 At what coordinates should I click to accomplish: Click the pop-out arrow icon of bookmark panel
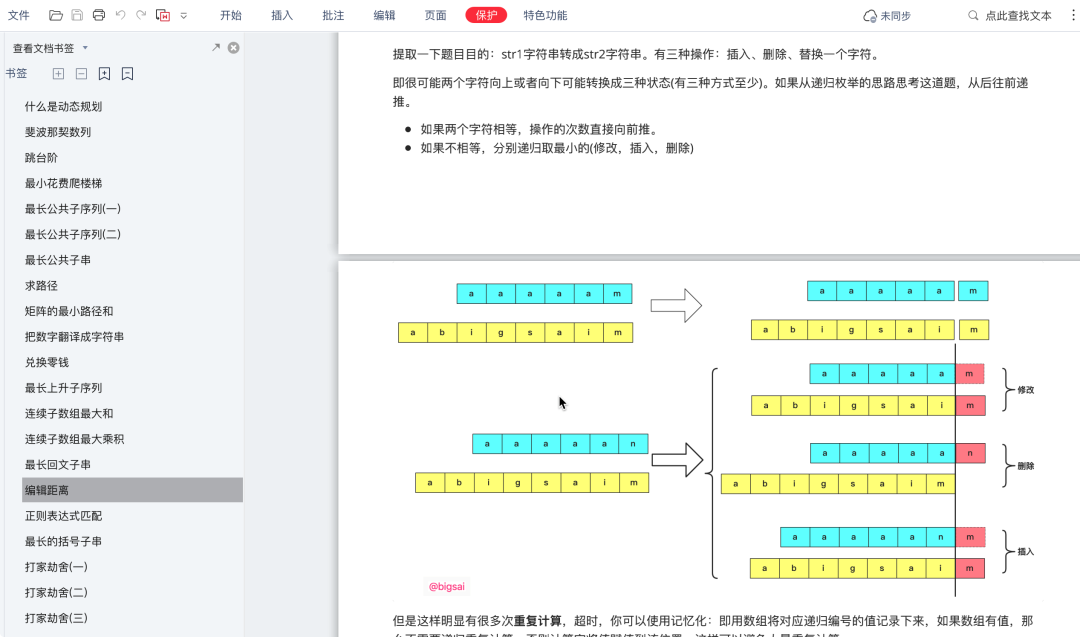(x=216, y=48)
